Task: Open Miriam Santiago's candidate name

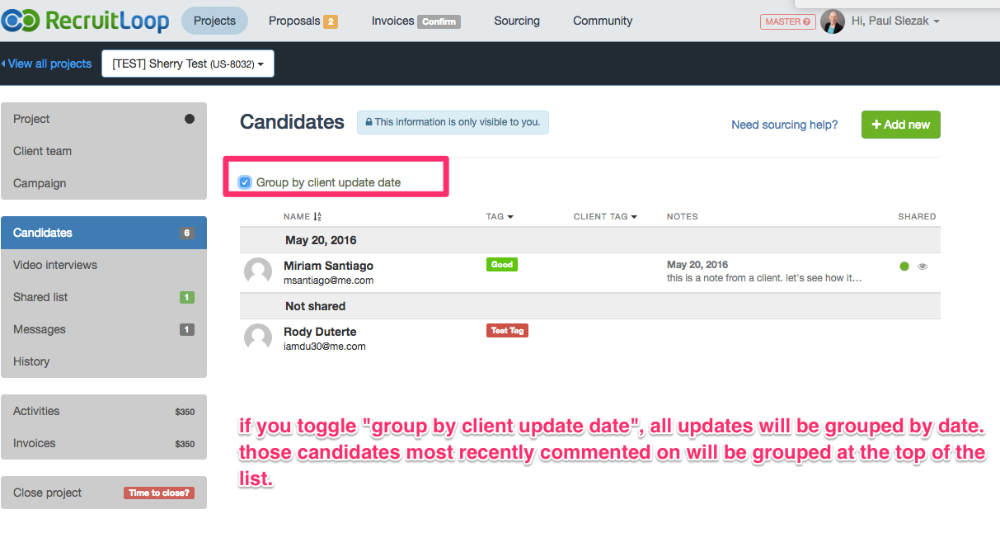Action: coord(328,265)
